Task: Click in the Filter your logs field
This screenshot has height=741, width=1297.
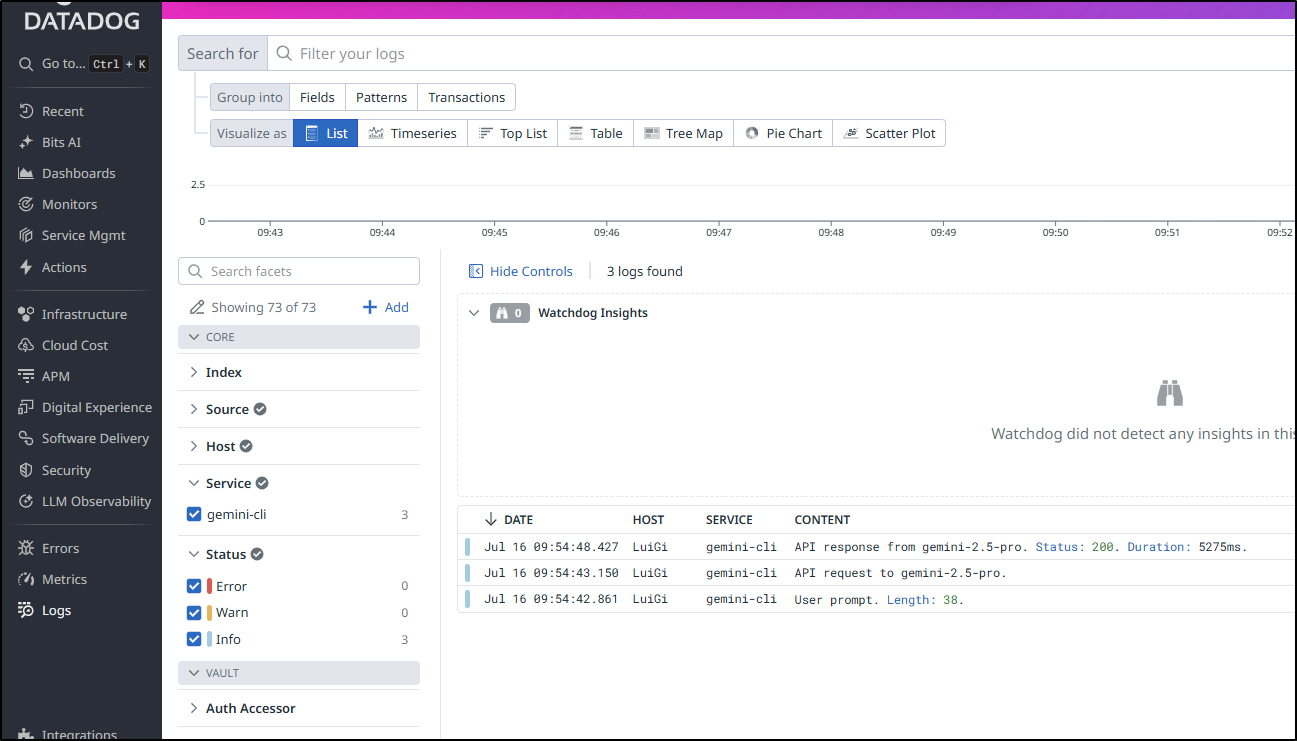Action: click(782, 54)
